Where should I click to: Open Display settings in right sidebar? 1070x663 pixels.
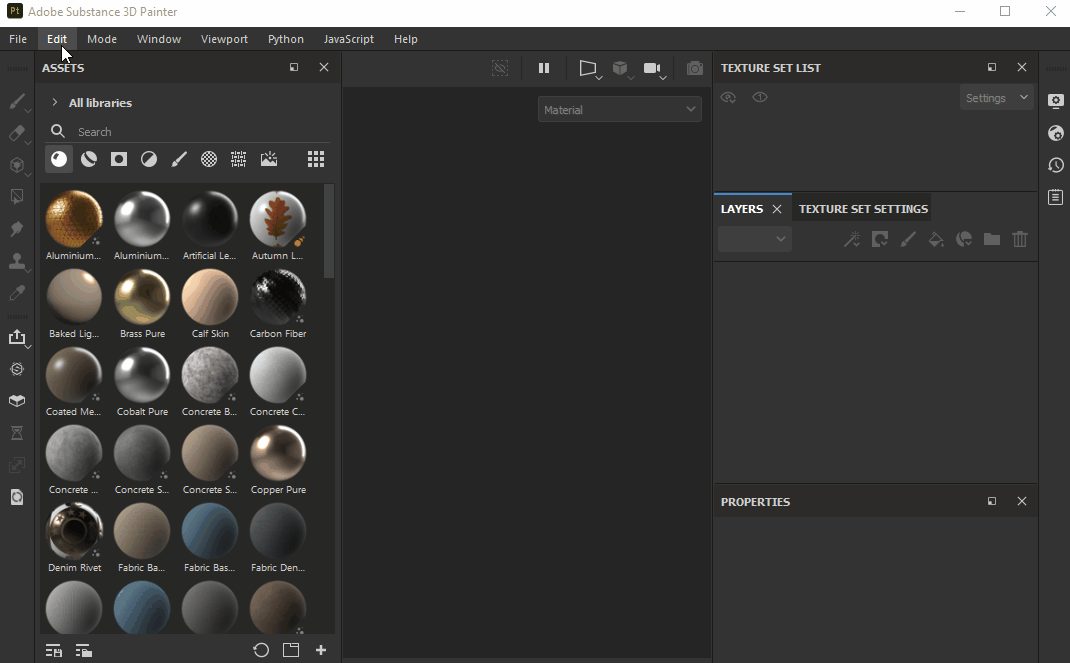pyautogui.click(x=1056, y=100)
